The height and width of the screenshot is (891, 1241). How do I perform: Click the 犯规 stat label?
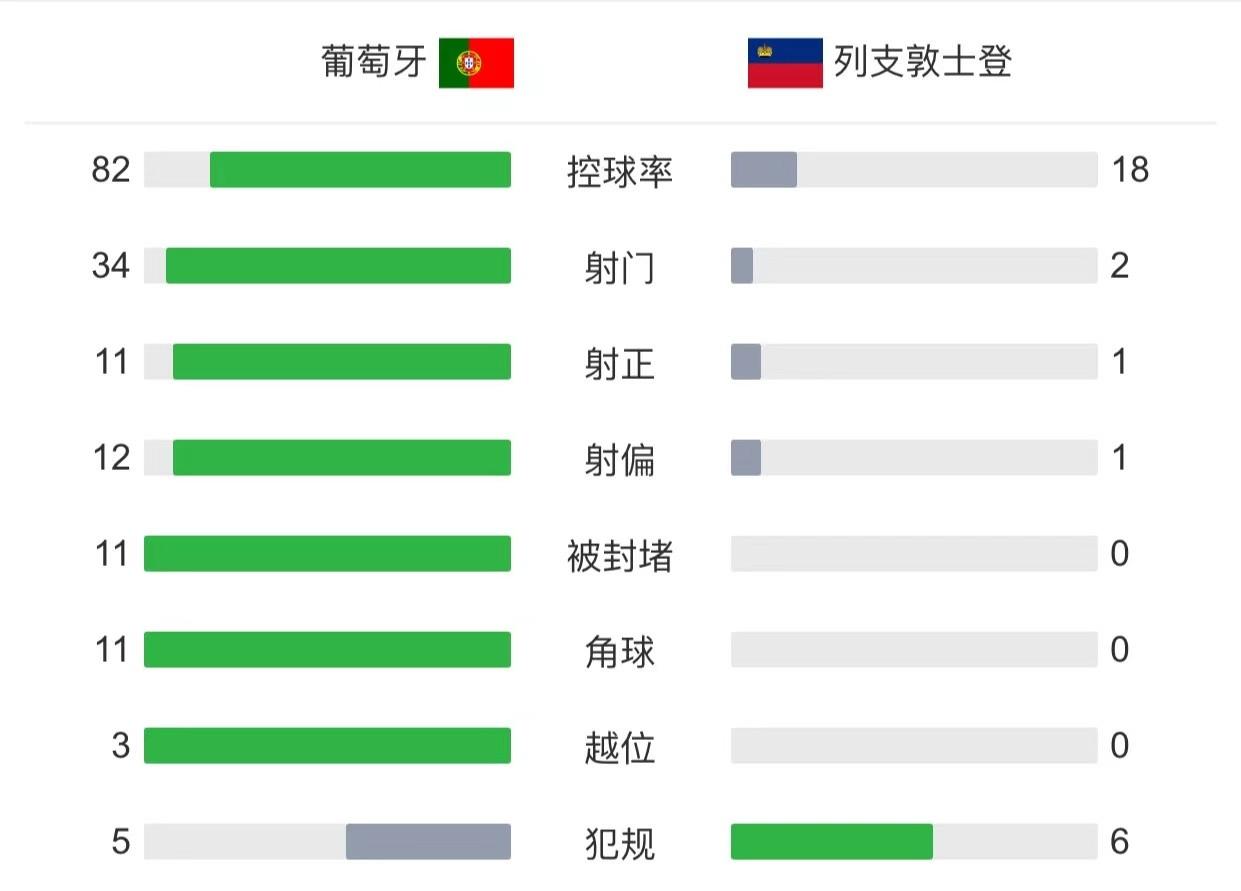pyautogui.click(x=620, y=843)
